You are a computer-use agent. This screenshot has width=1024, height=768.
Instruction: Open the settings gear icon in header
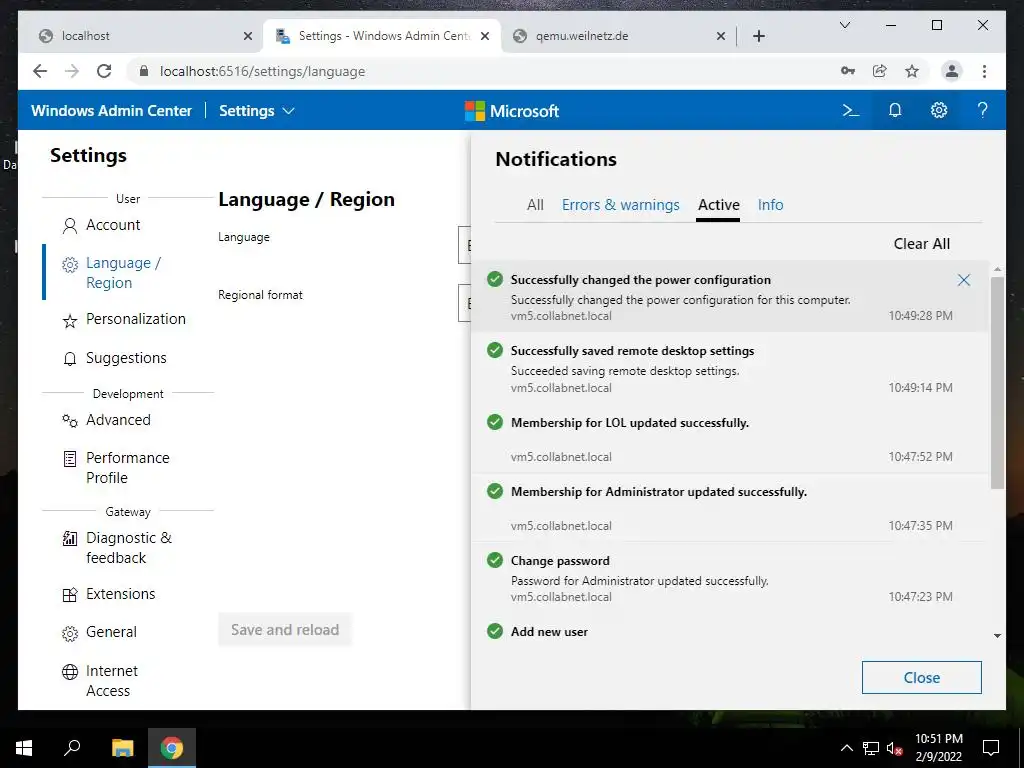click(x=938, y=110)
